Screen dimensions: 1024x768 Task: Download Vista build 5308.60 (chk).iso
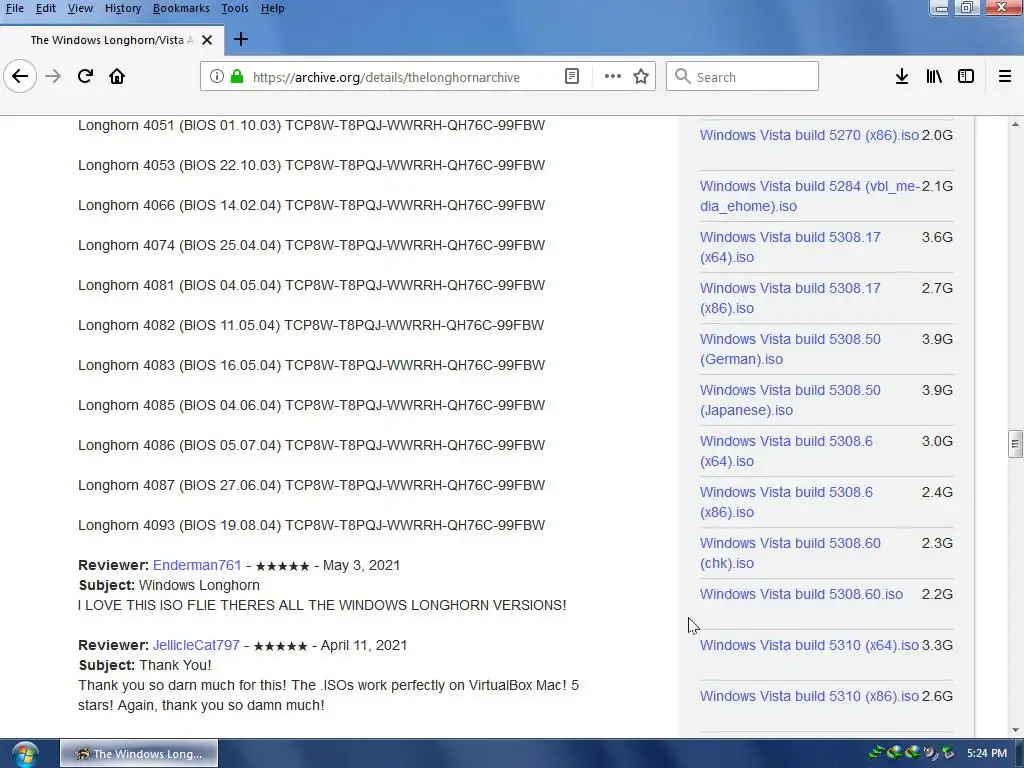click(x=790, y=552)
